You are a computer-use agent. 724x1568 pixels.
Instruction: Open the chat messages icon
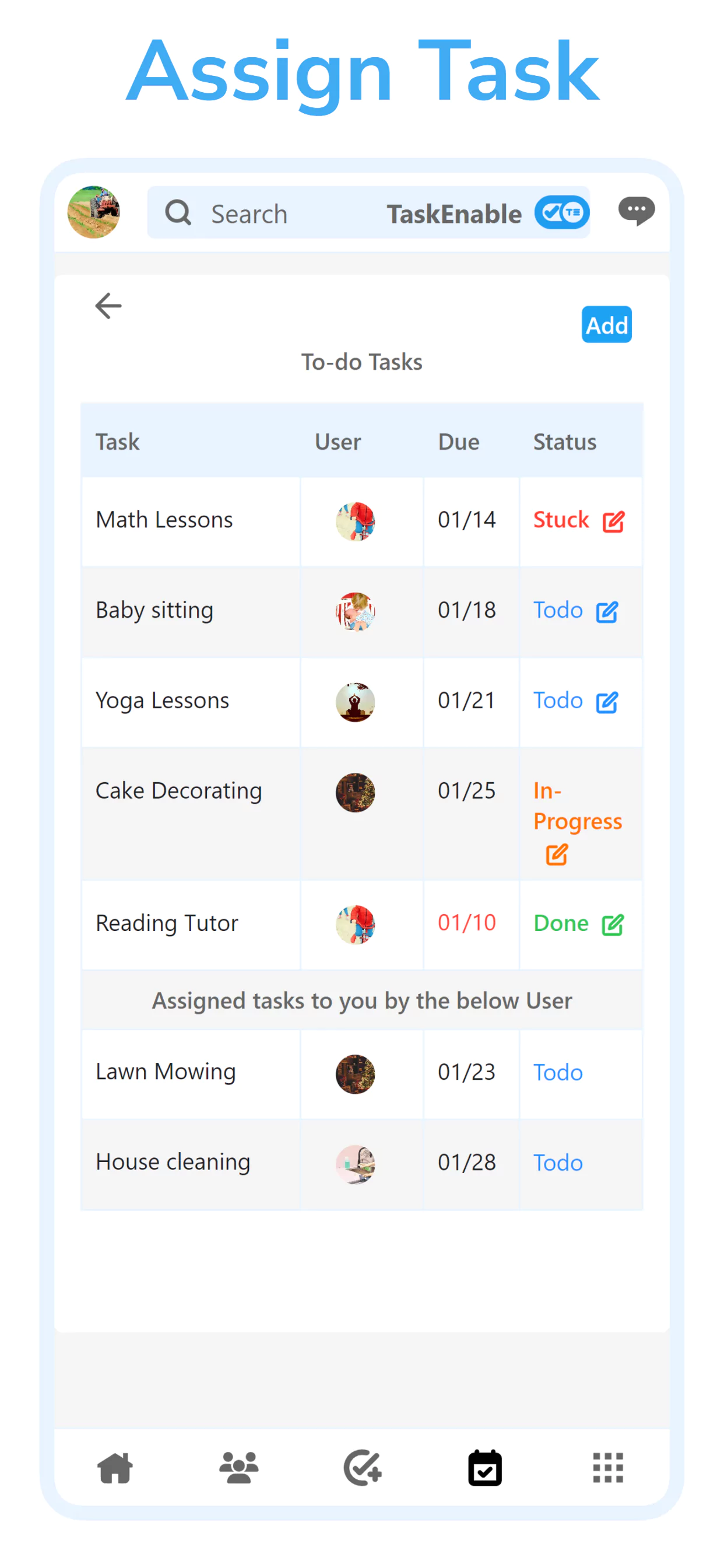click(x=636, y=211)
